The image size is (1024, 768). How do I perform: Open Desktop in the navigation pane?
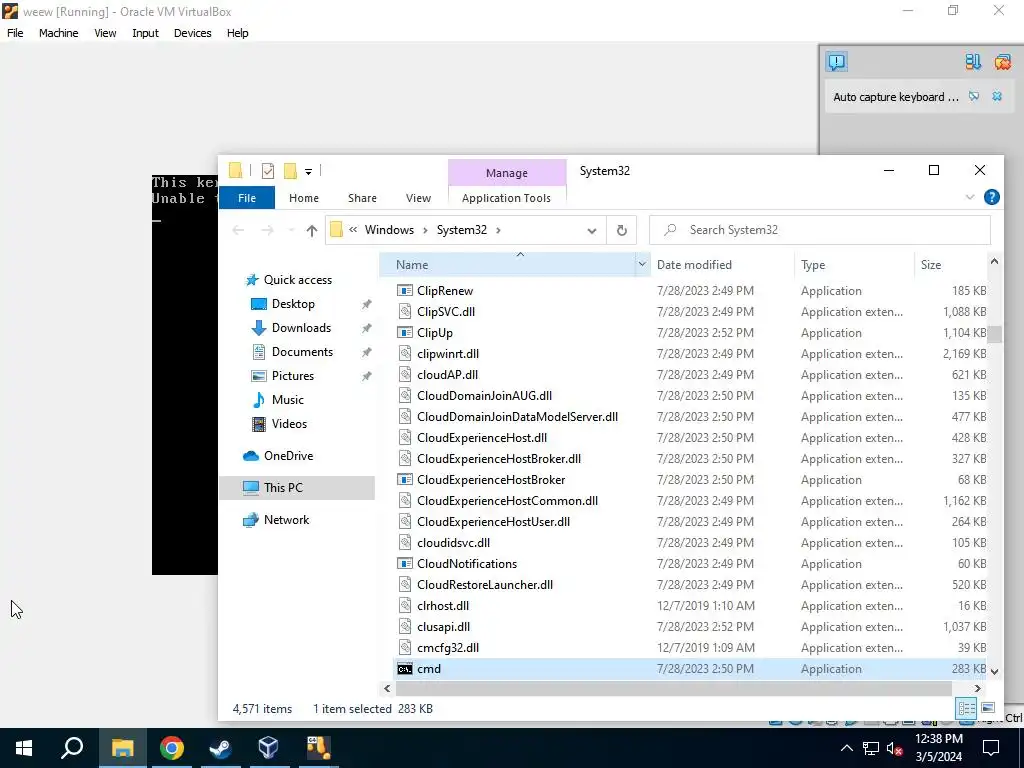click(x=293, y=304)
